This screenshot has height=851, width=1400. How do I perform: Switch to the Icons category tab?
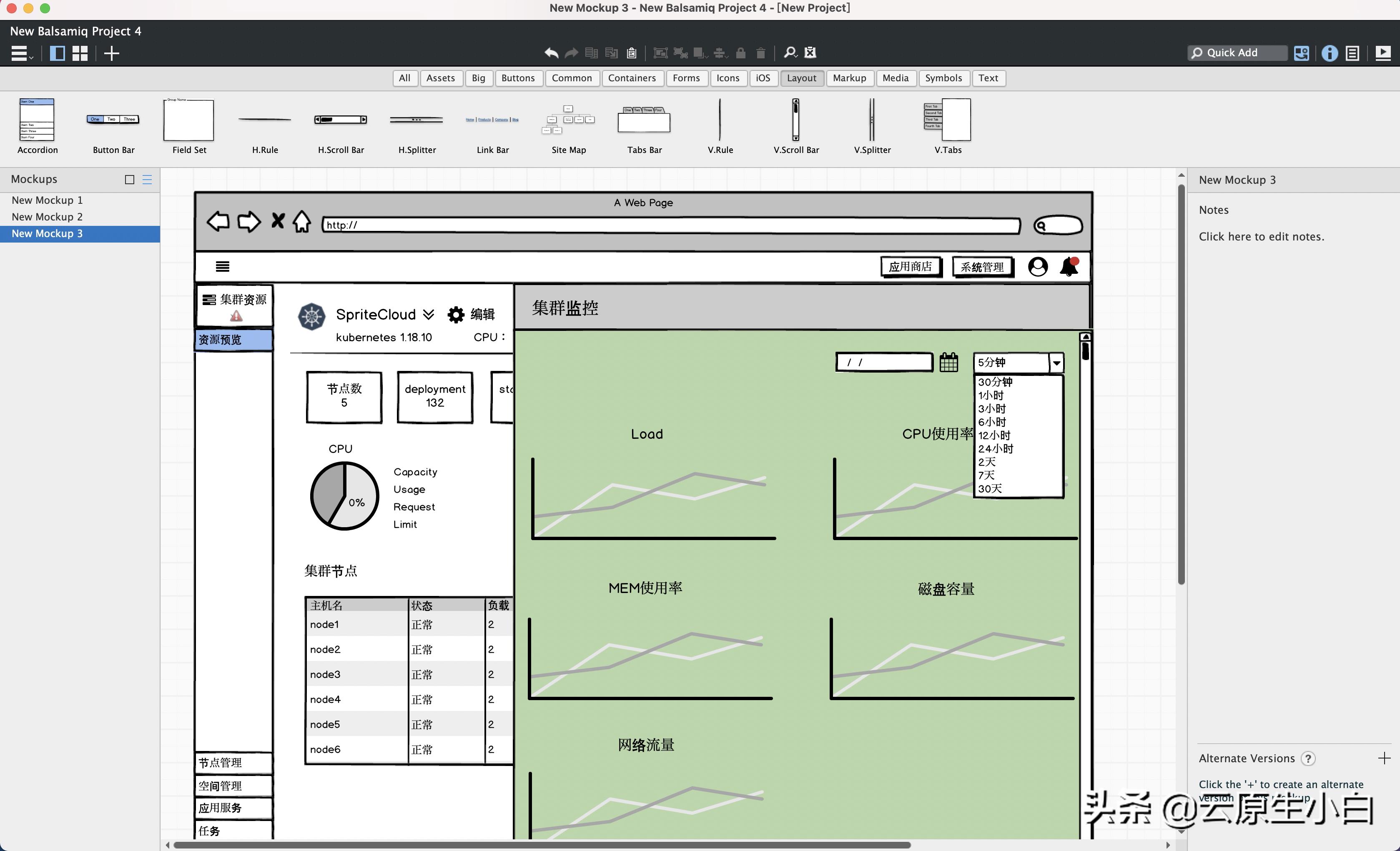[728, 78]
